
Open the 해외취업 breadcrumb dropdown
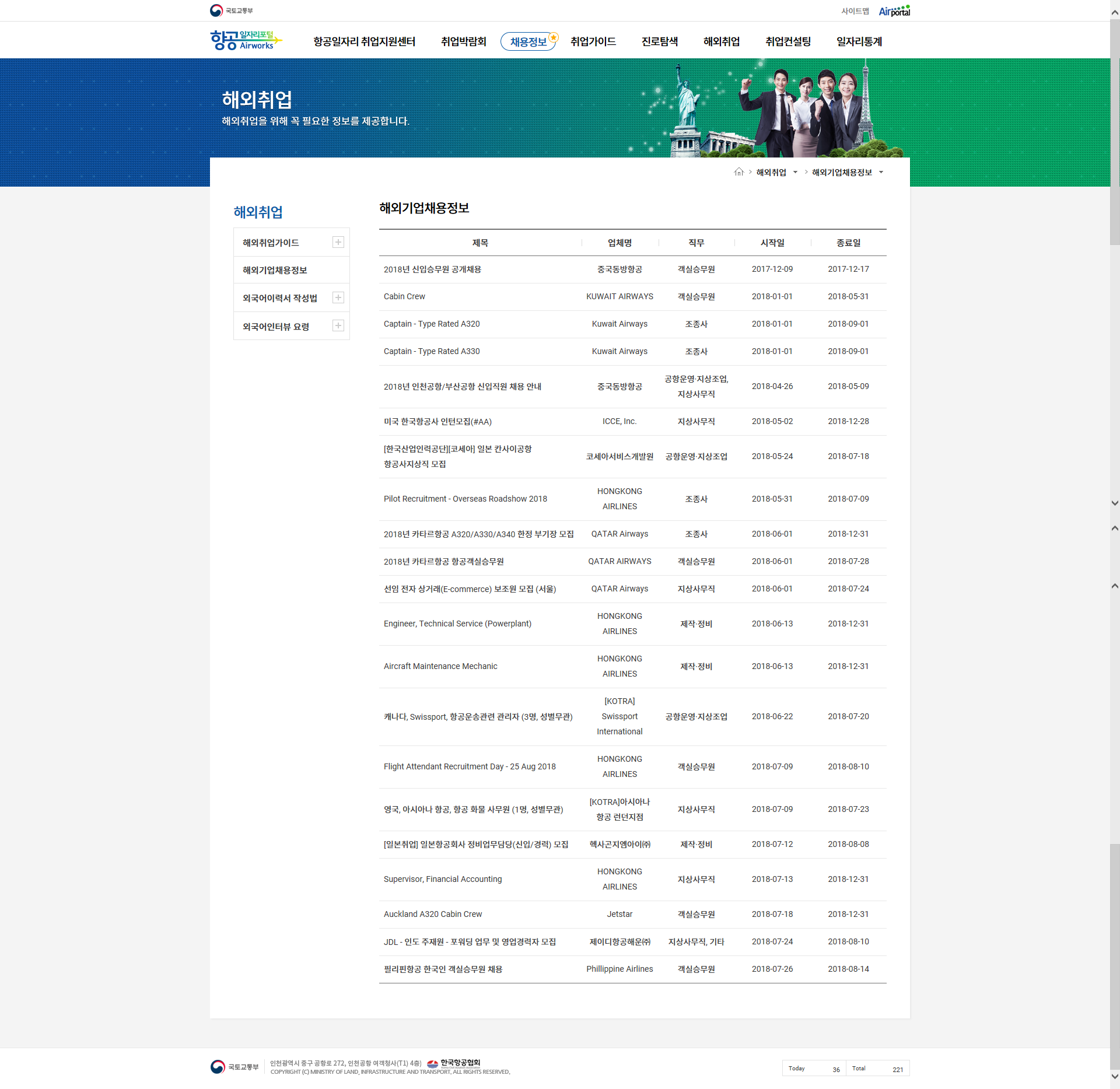795,173
